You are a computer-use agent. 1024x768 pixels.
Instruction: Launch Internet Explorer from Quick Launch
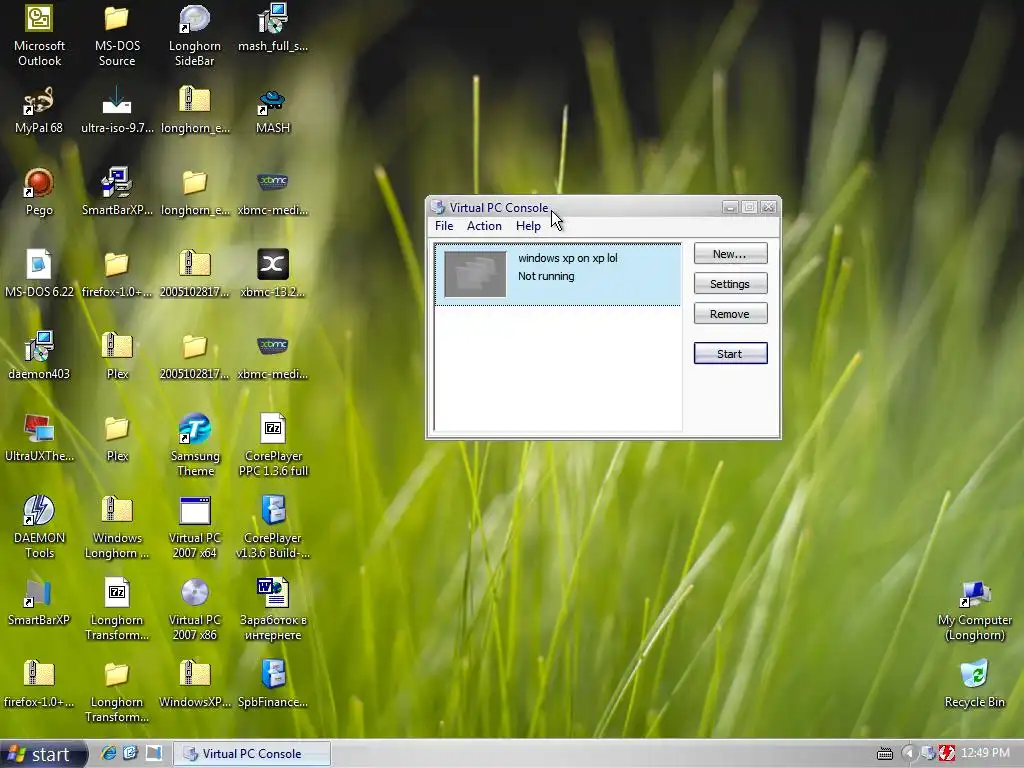pyautogui.click(x=108, y=753)
